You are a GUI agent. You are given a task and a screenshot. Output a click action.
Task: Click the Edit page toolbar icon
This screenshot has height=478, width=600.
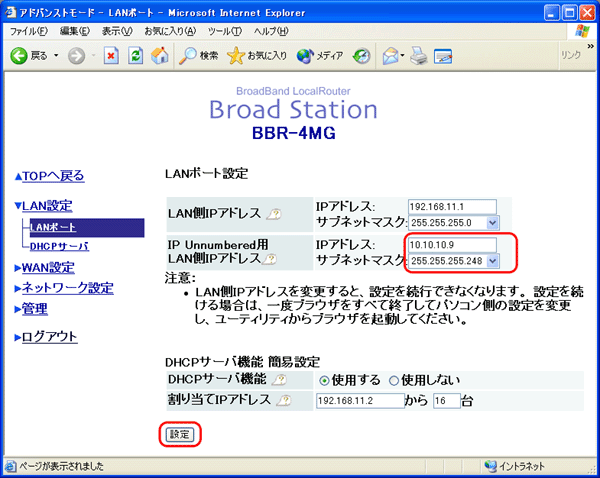pos(443,56)
